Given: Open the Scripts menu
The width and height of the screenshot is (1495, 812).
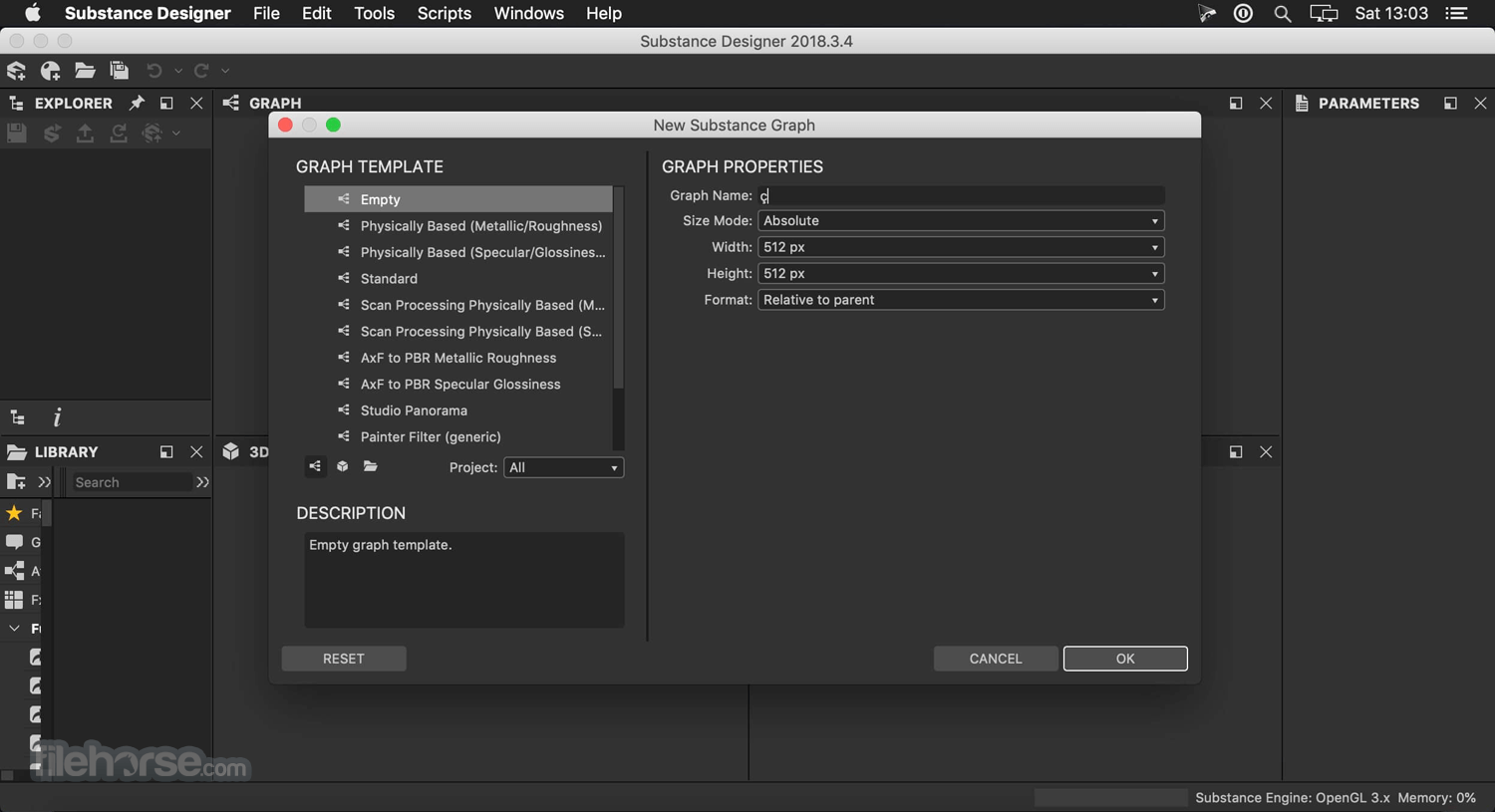Looking at the screenshot, I should point(445,13).
